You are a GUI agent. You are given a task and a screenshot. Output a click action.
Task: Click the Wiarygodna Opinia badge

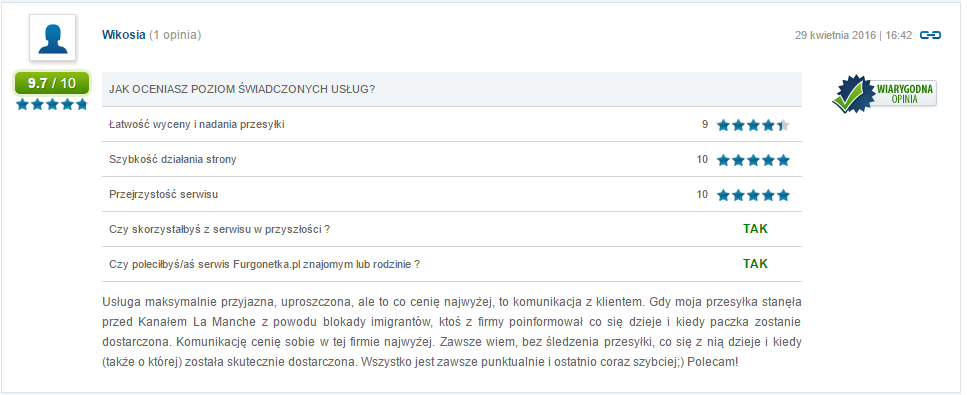point(885,94)
